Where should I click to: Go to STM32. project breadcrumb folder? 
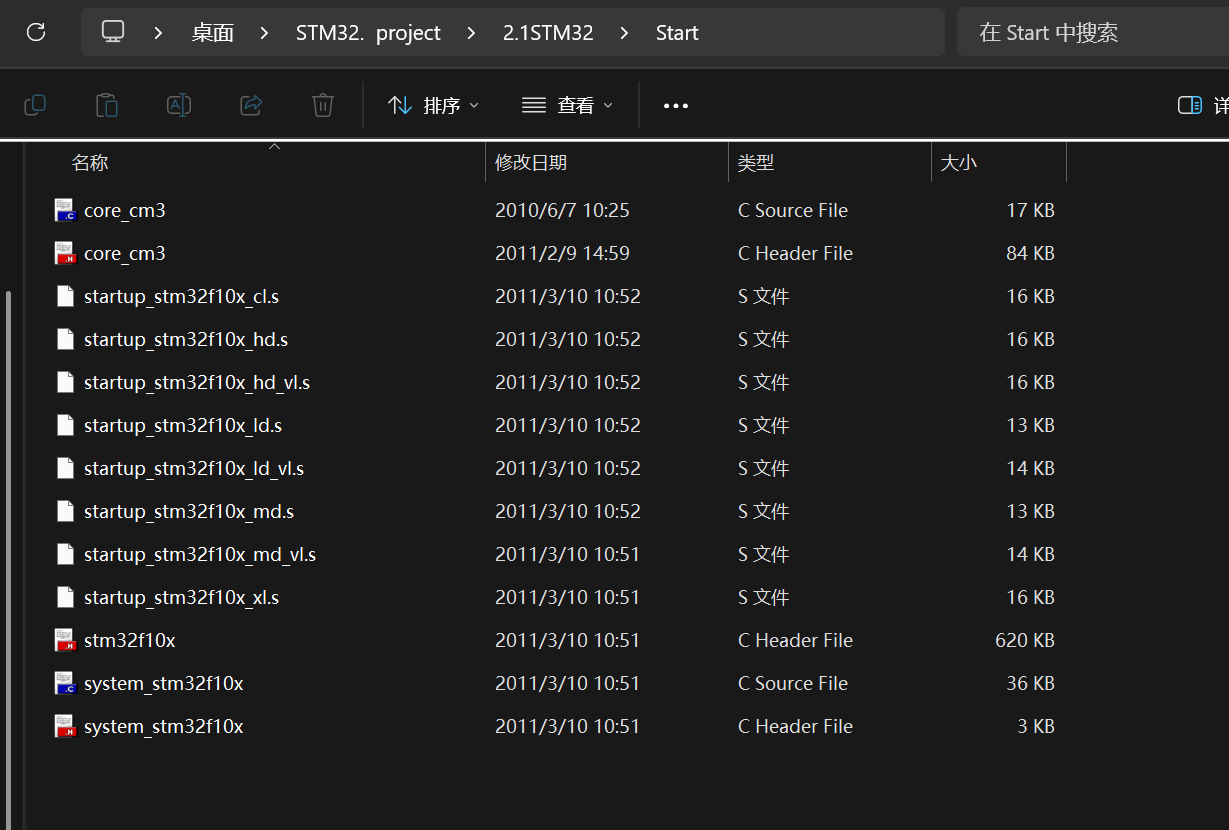coord(368,33)
